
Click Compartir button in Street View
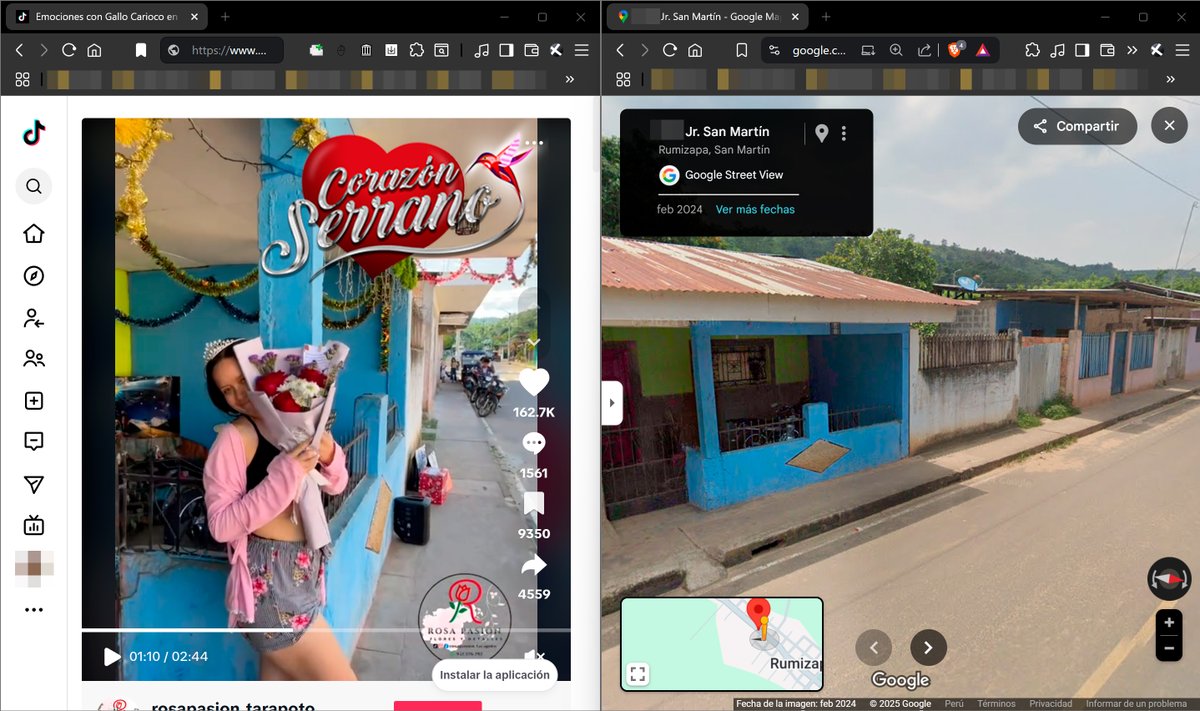tap(1077, 126)
